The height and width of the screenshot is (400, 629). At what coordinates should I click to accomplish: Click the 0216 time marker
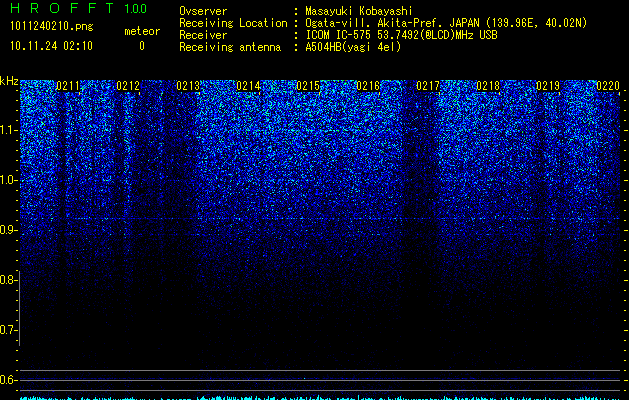coord(368,86)
